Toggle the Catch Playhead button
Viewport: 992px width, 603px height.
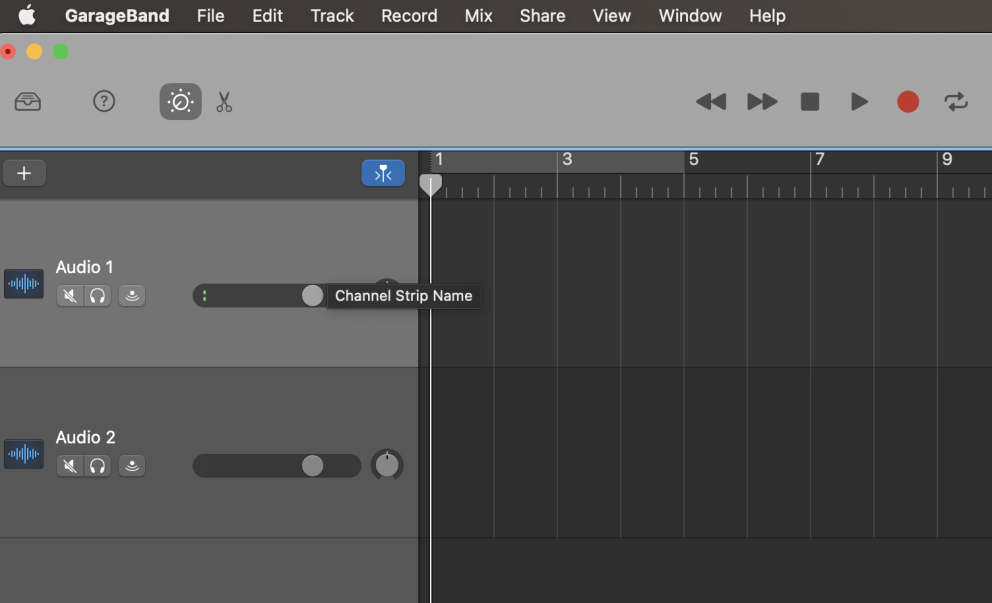[383, 173]
